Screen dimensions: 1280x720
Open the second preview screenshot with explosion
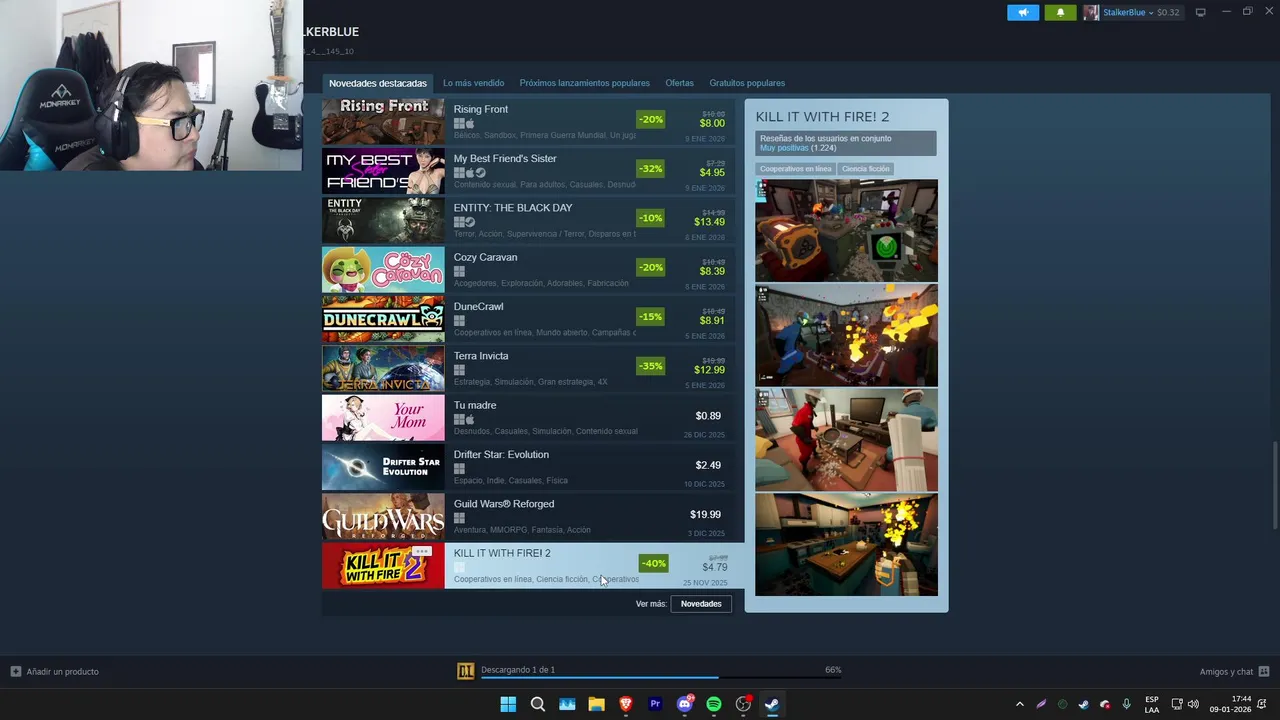click(x=846, y=335)
